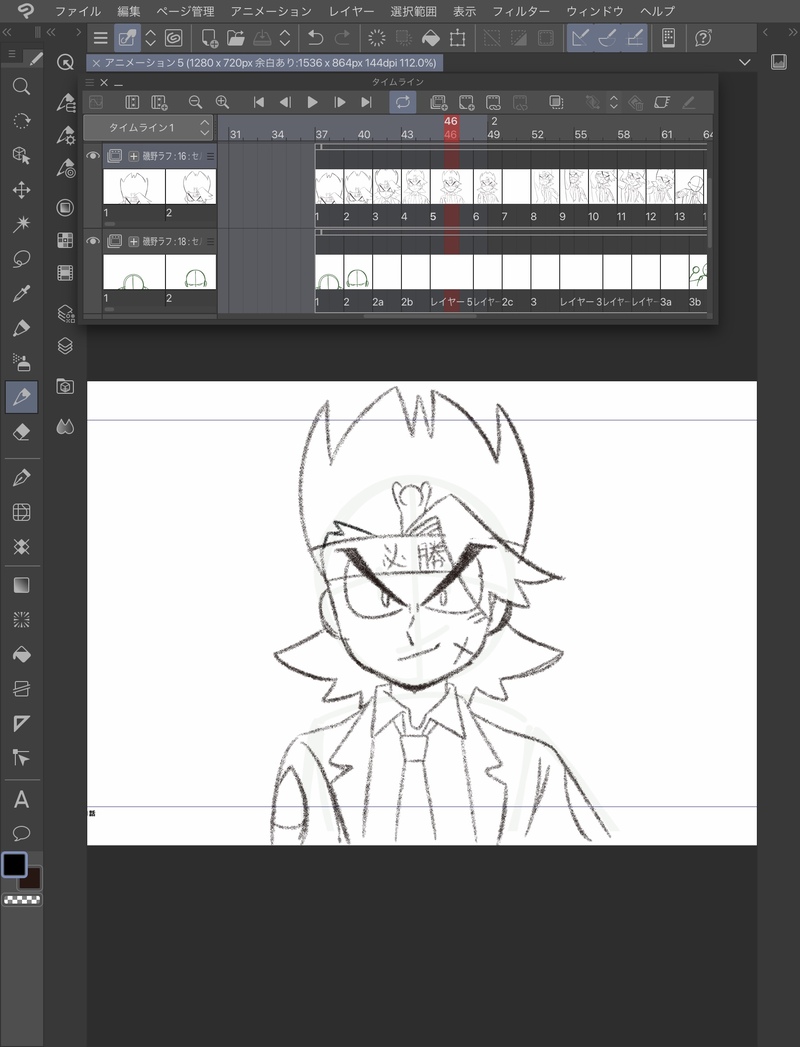Zoom in the timeline
The height and width of the screenshot is (1047, 800).
click(x=222, y=102)
